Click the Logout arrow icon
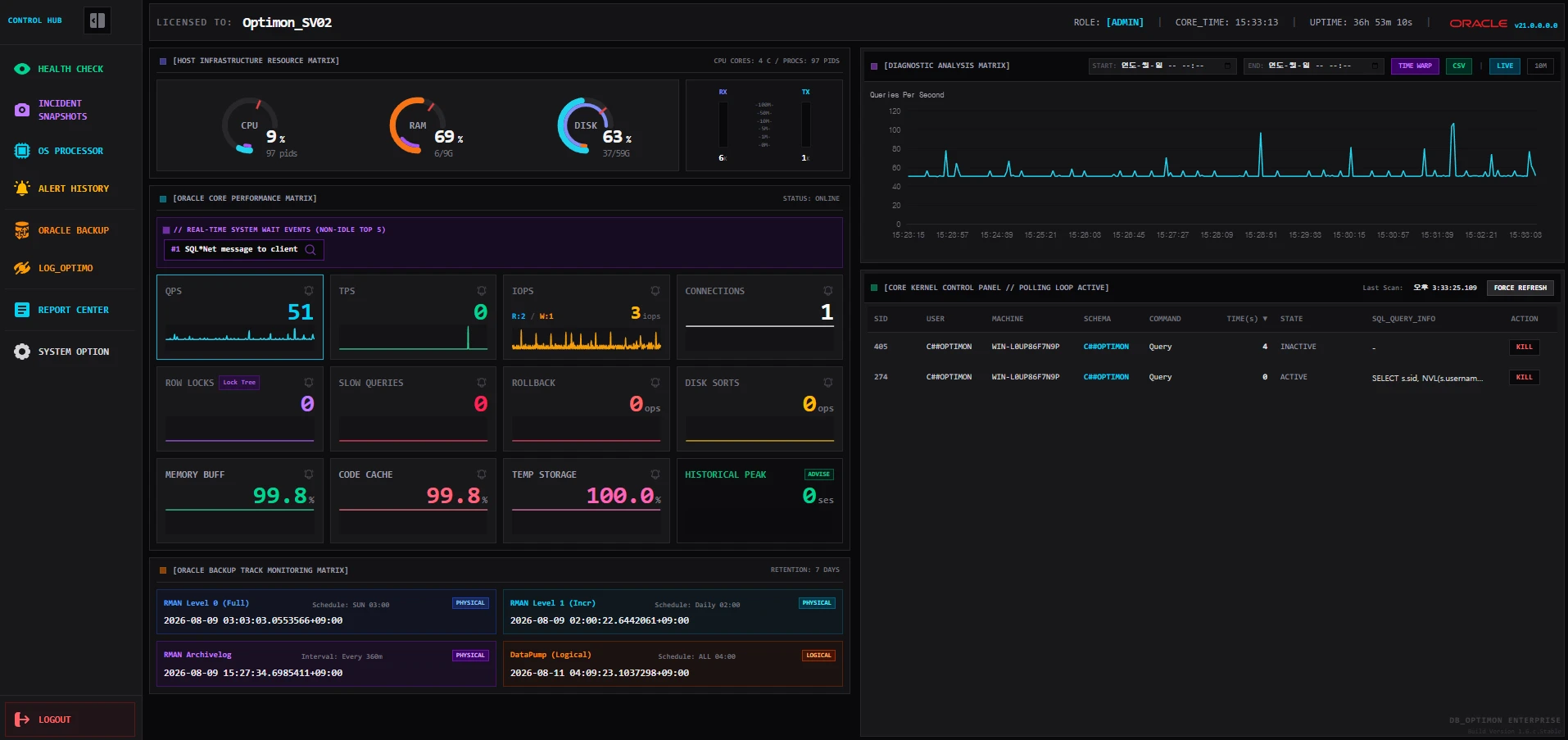Screen dimensions: 1568x740 click(22, 720)
